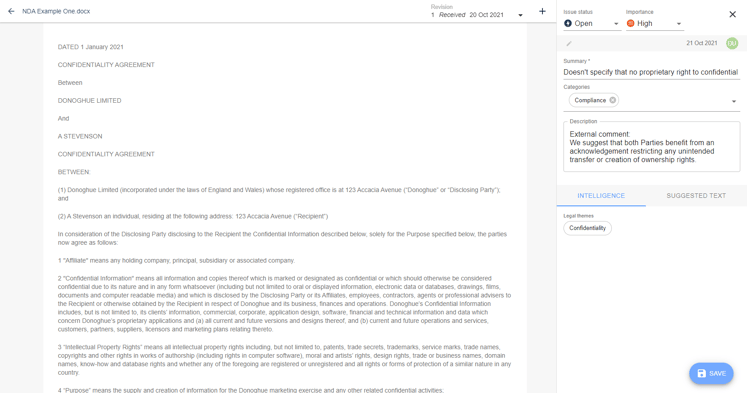Go back using the left arrow icon

(x=11, y=11)
